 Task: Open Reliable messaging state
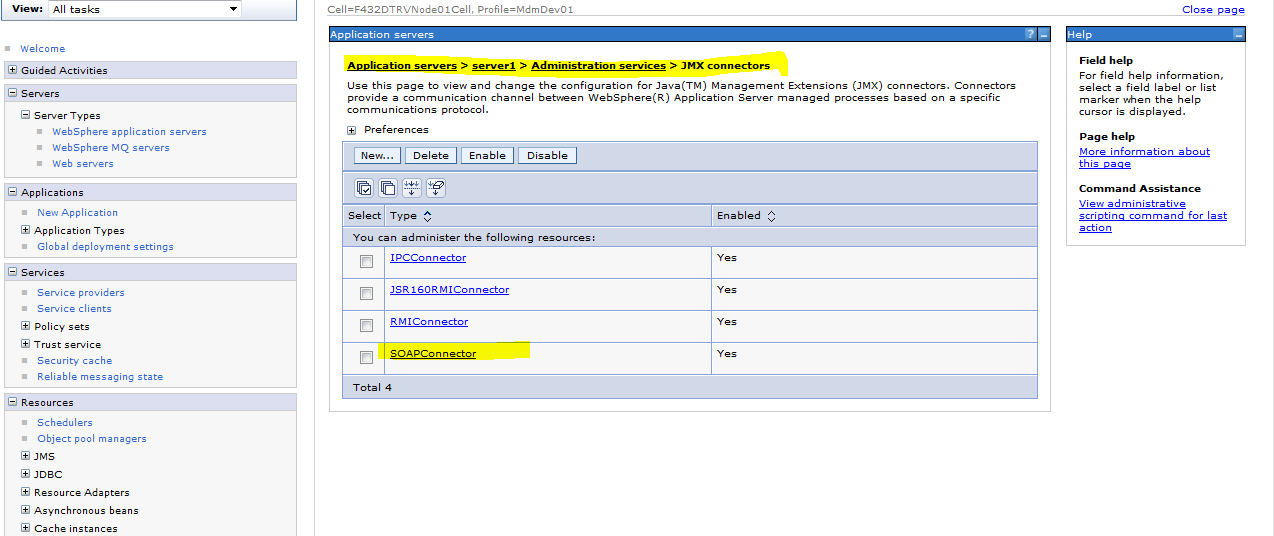click(100, 376)
